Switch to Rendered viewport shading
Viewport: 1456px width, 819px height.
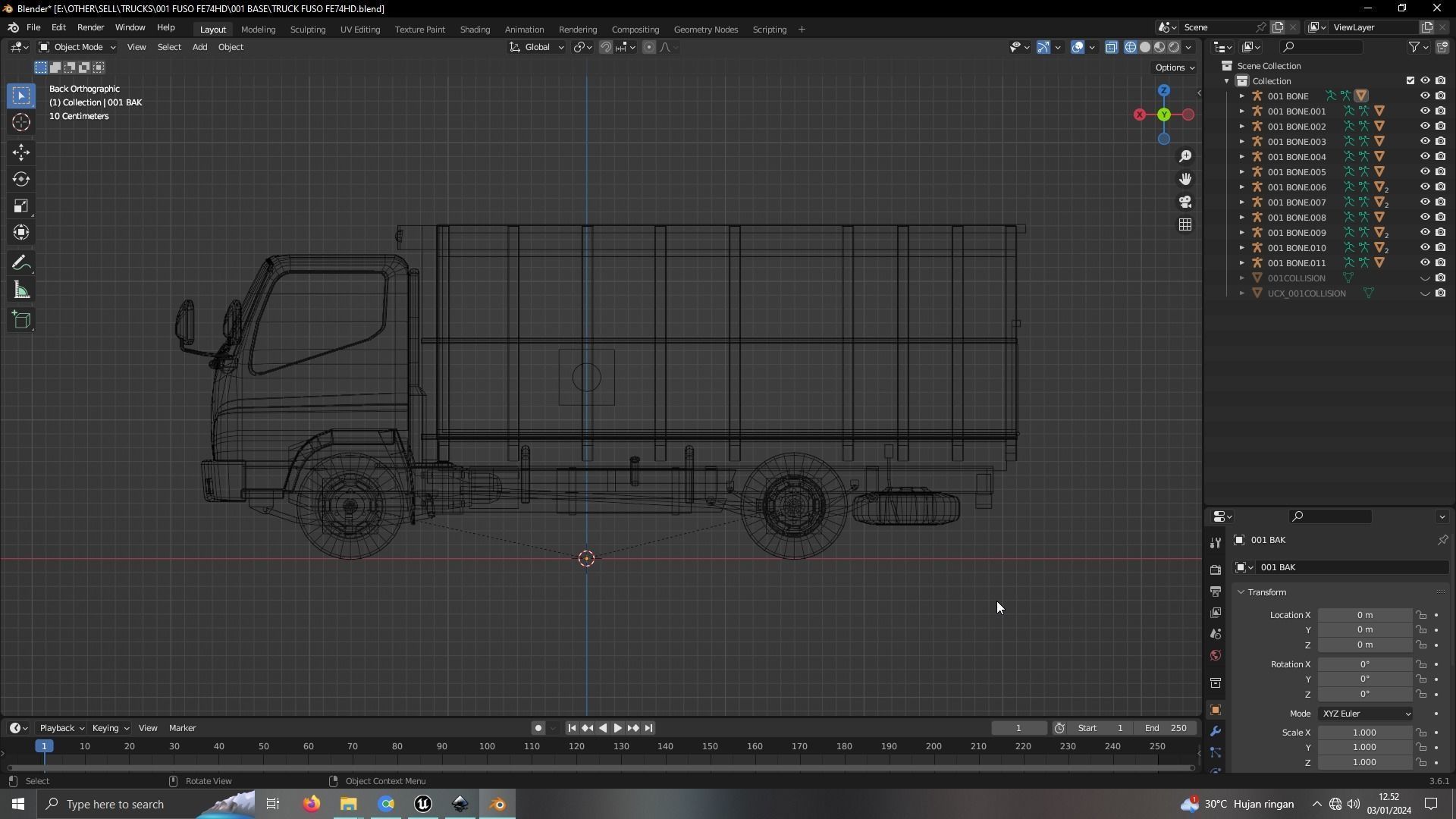click(x=1174, y=47)
